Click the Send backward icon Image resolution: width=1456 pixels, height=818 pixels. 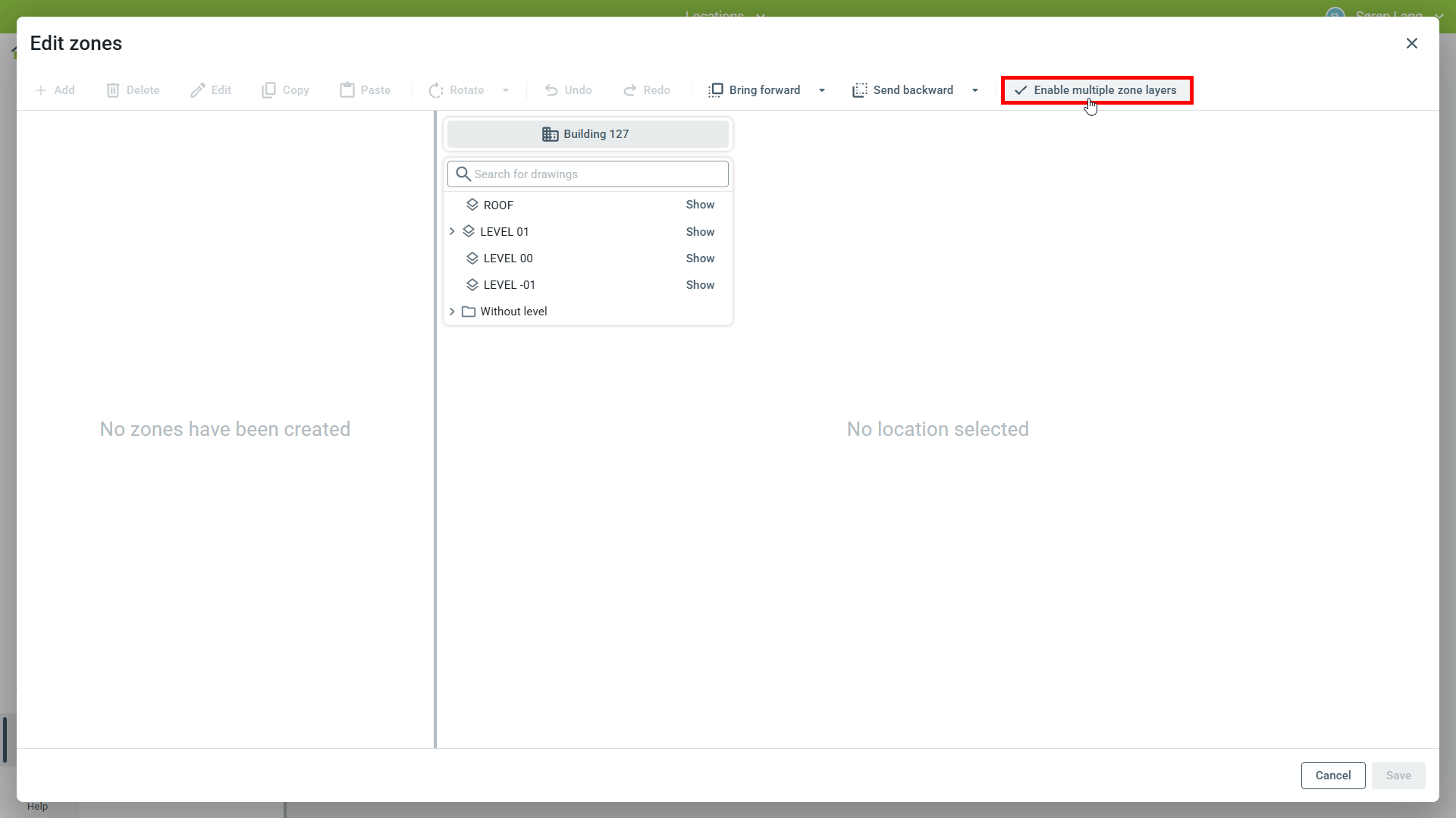tap(859, 90)
